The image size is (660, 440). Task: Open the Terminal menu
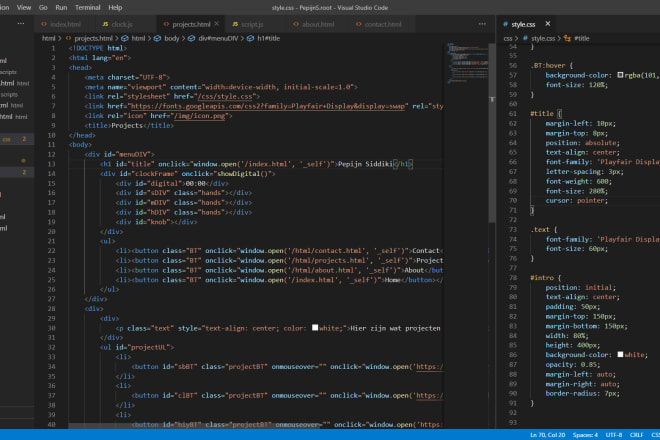(88, 8)
